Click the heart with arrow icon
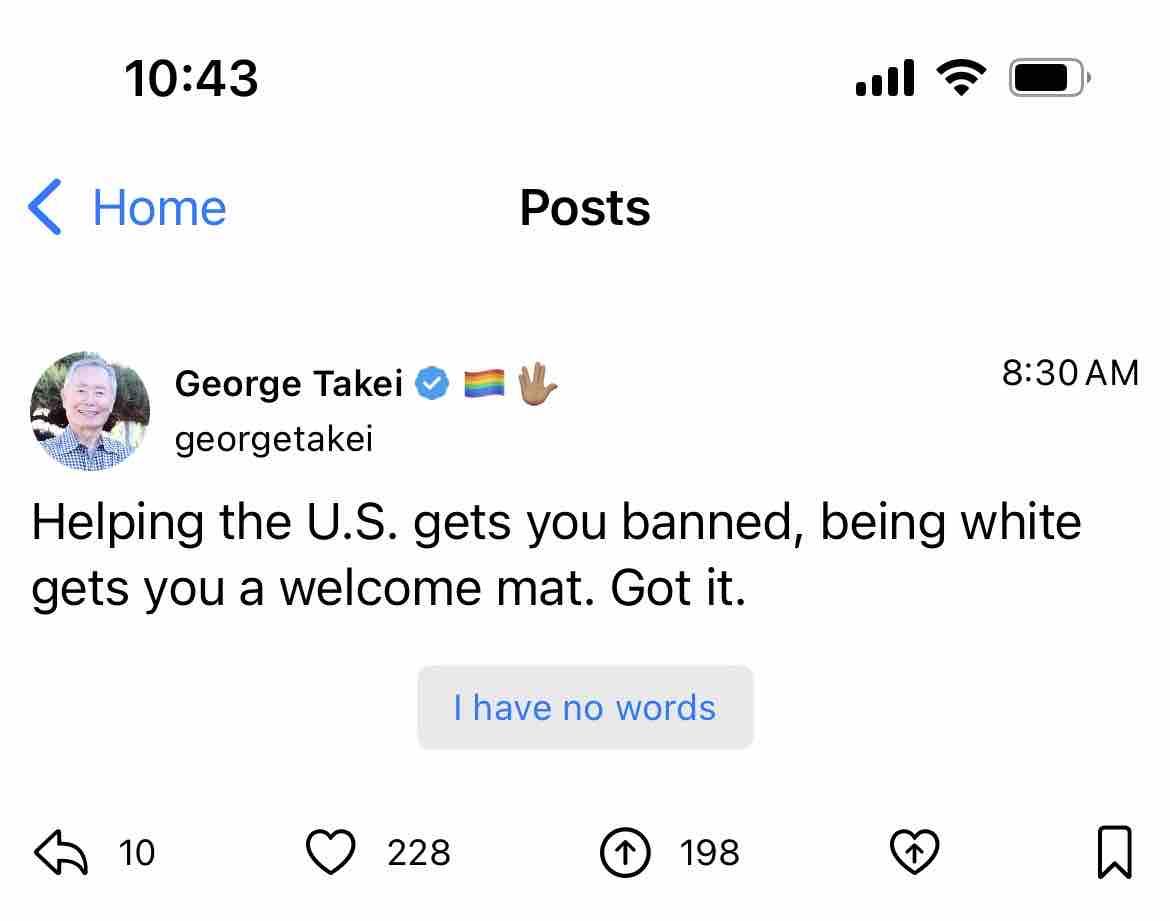Screen dimensions: 1170x921 click(914, 853)
